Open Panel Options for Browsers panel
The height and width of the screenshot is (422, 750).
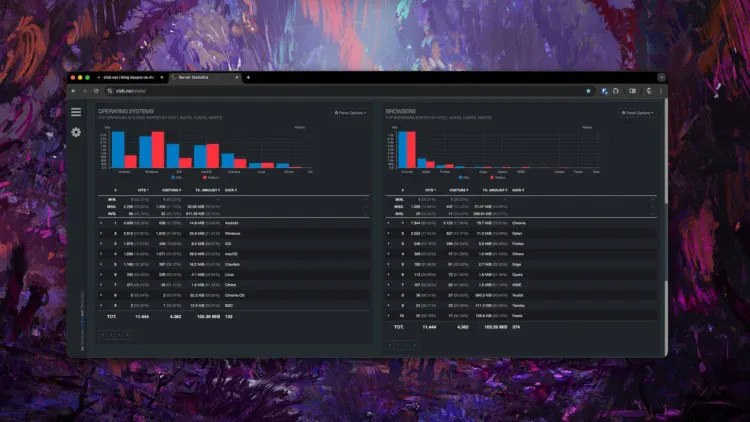[636, 113]
